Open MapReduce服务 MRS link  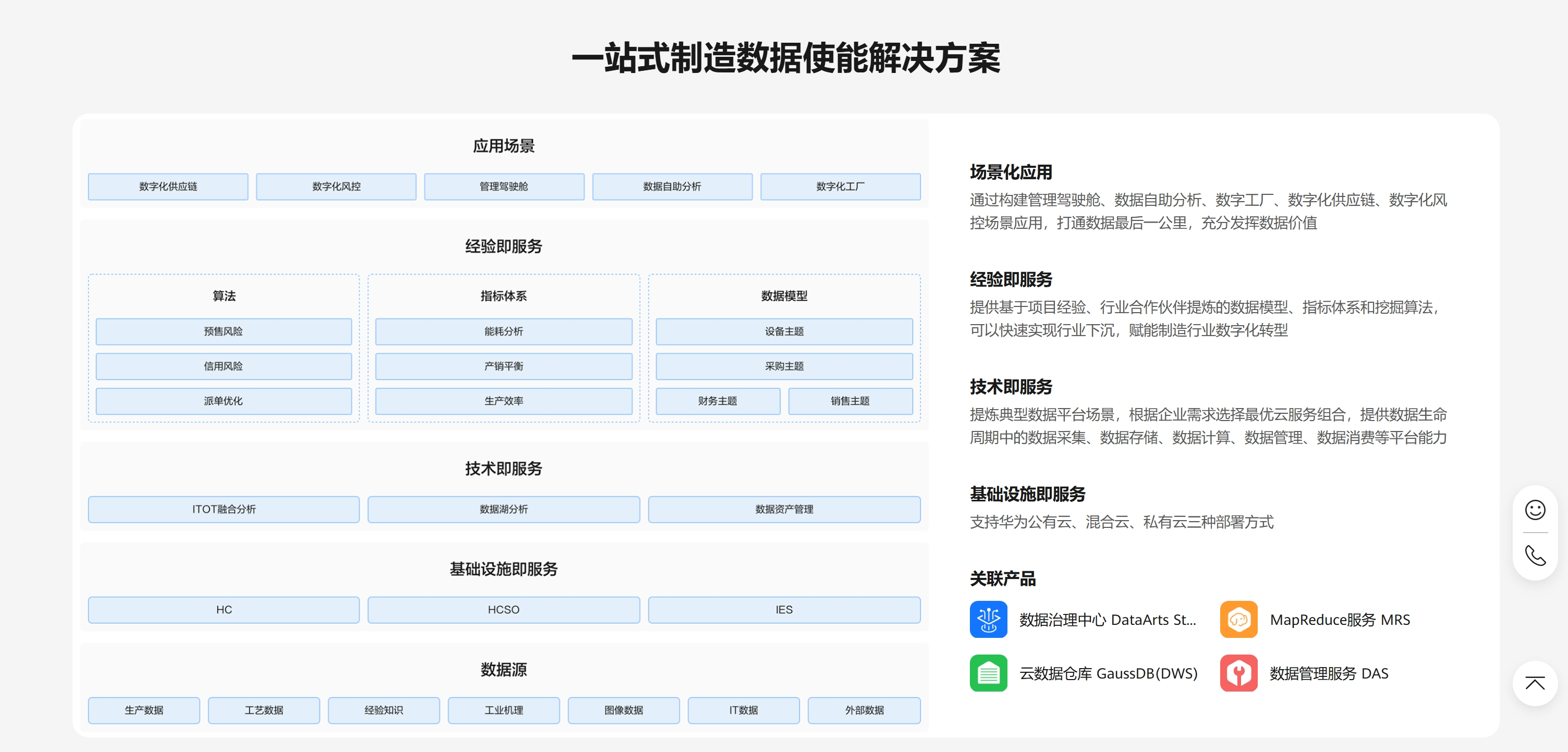1339,619
